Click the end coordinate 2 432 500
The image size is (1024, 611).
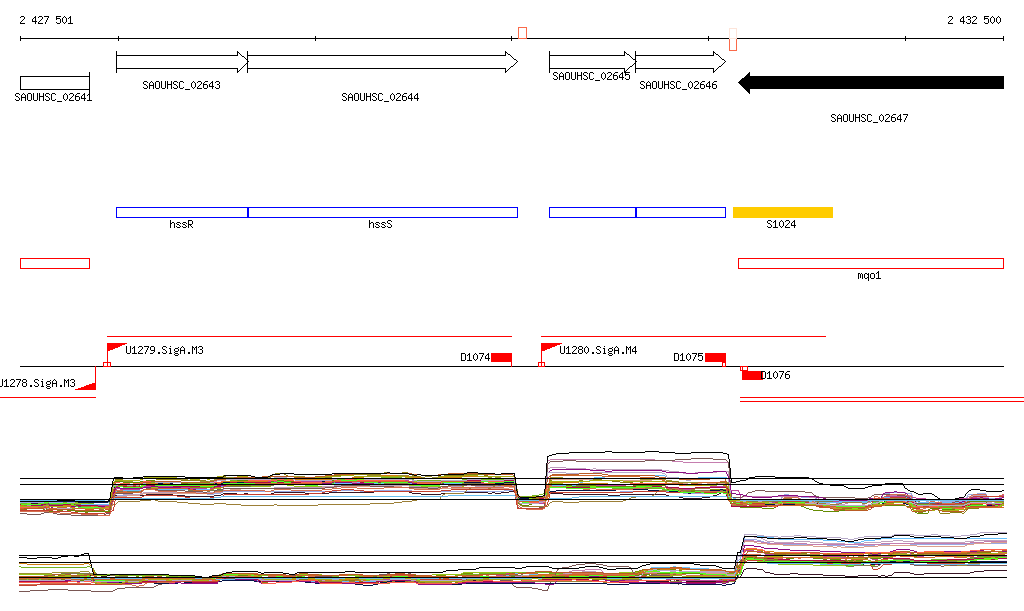click(x=974, y=20)
